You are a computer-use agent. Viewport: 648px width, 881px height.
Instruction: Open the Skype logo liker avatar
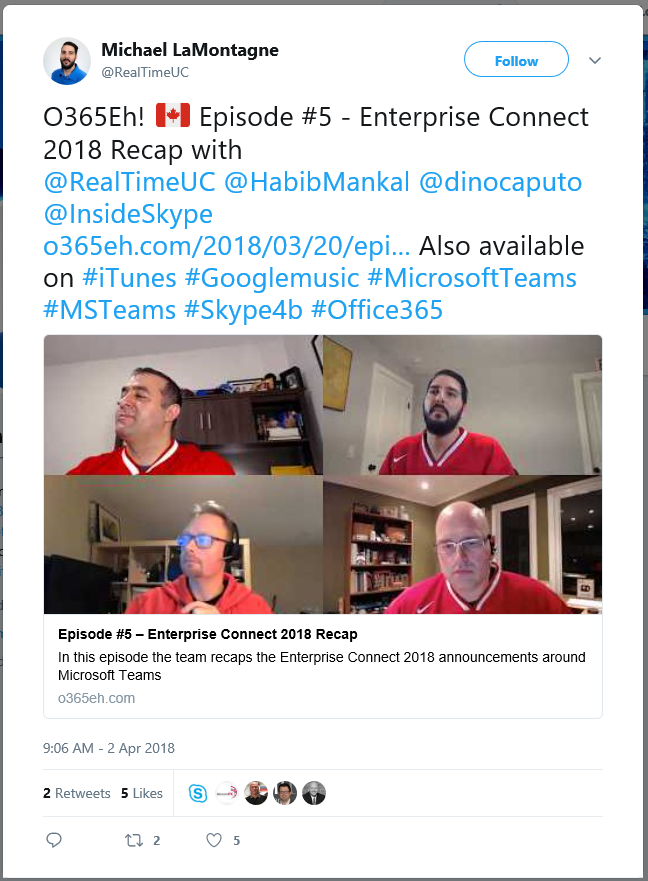tap(198, 793)
